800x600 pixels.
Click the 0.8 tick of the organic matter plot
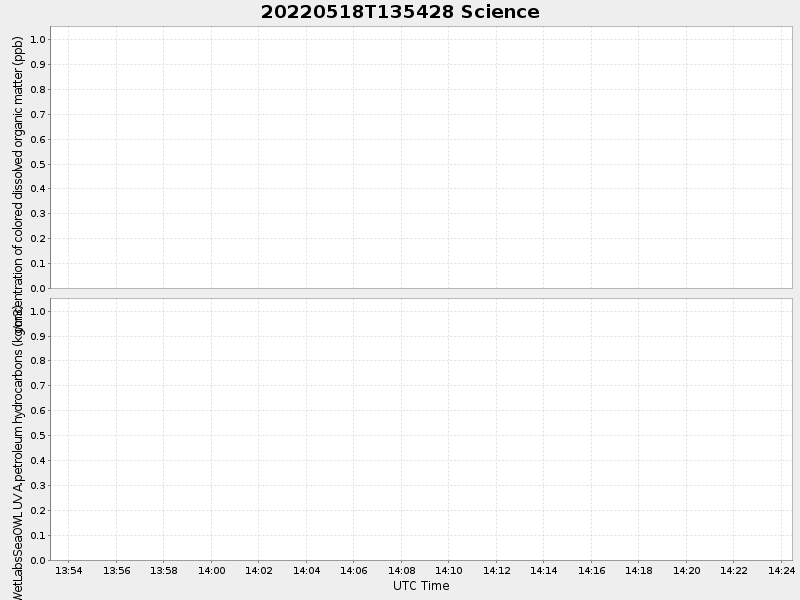(38, 89)
